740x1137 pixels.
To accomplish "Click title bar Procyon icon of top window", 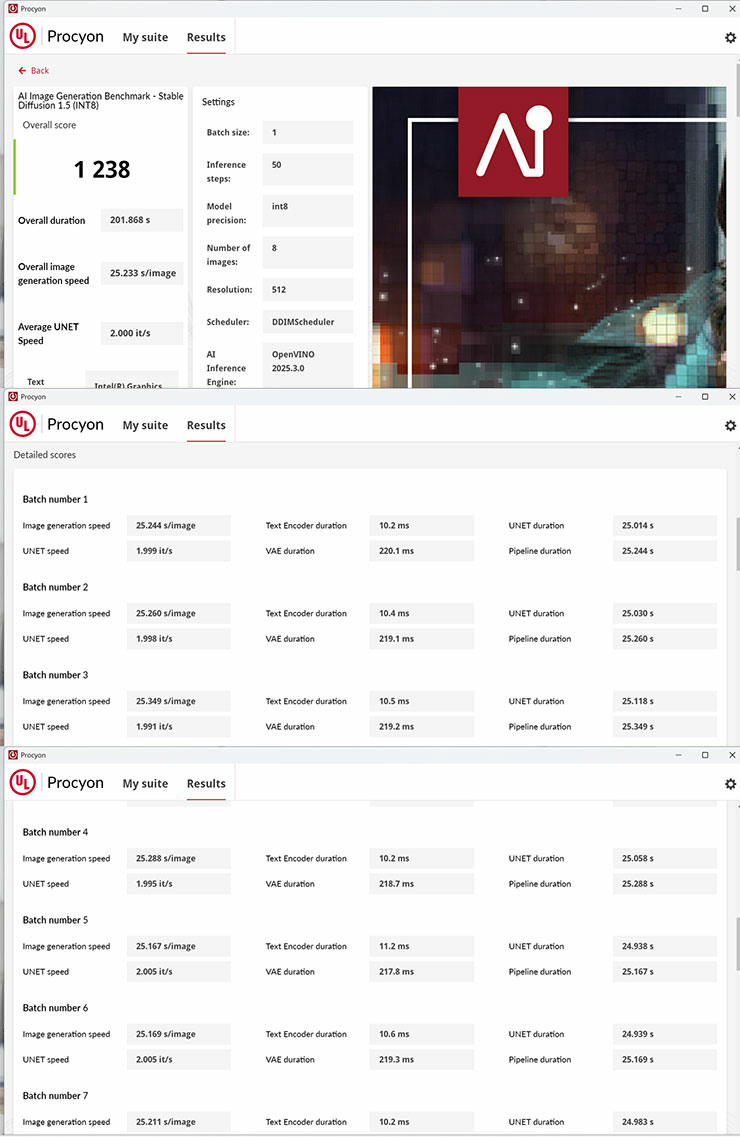I will tap(13, 9).
